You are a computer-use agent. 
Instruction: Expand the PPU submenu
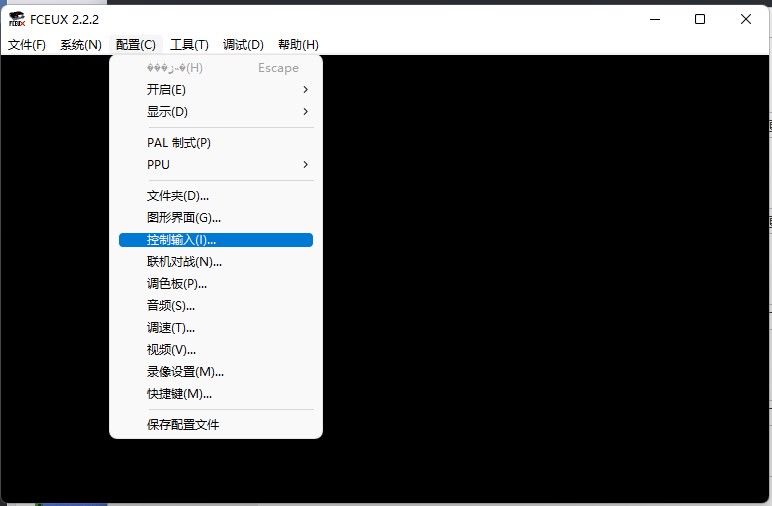click(216, 164)
